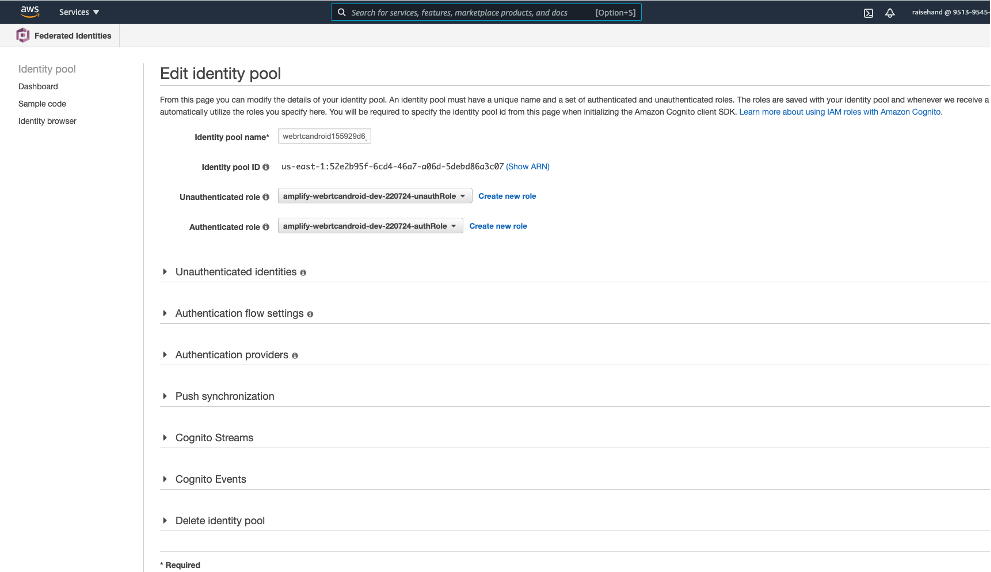Click the Federated Identities Cognito icon
Viewport: 991px width, 572px height.
[x=23, y=35]
